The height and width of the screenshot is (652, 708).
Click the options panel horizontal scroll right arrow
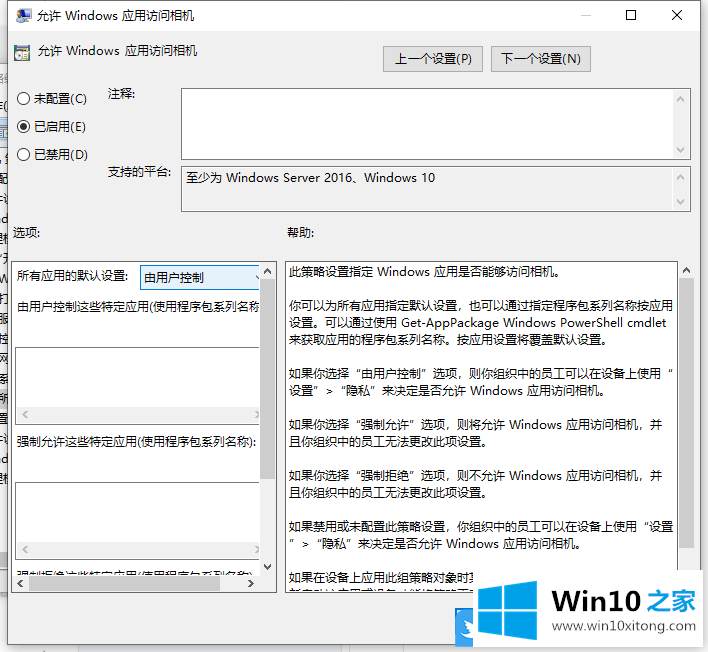pyautogui.click(x=251, y=583)
